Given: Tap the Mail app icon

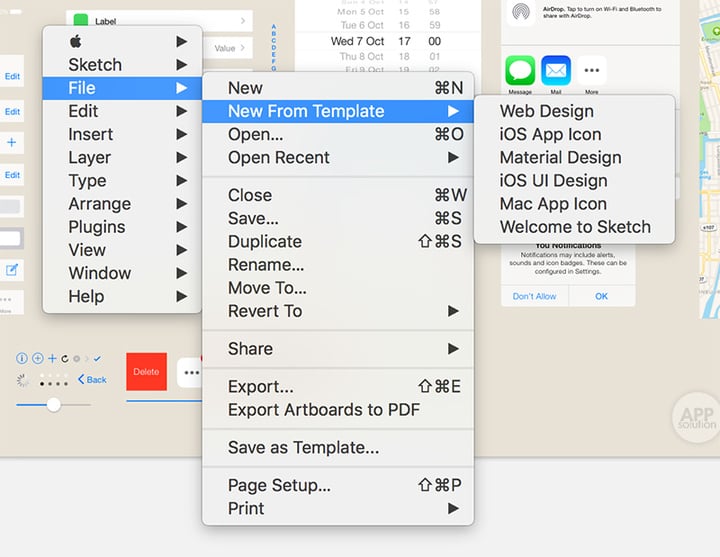Looking at the screenshot, I should coord(556,70).
